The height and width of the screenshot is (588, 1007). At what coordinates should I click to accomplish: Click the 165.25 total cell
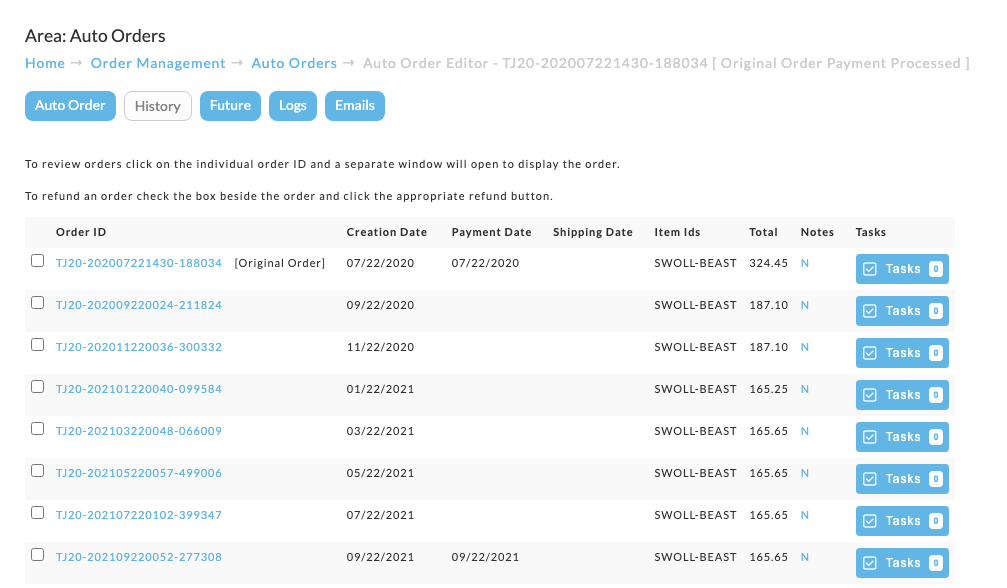(768, 389)
